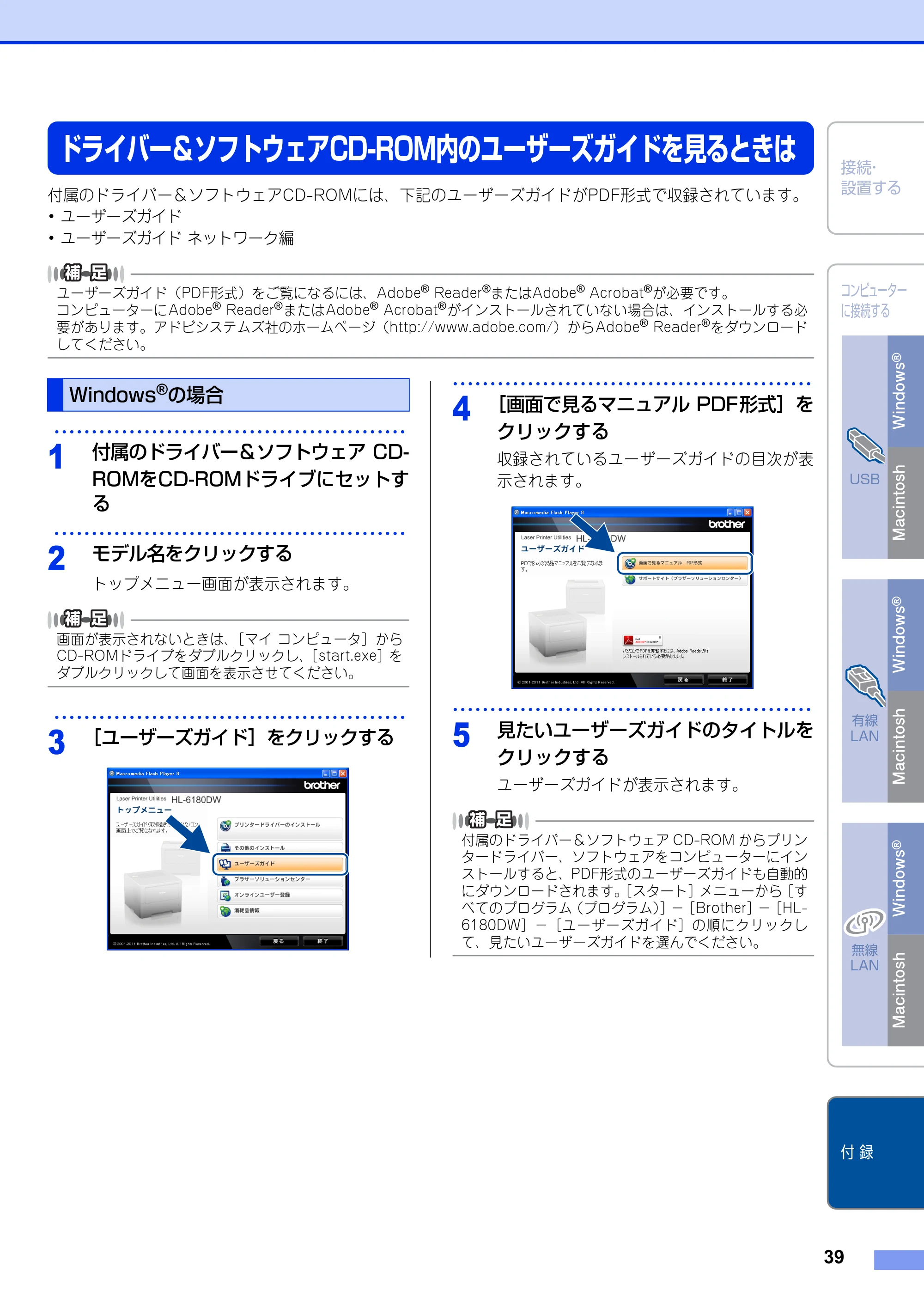924x1304 pixels.
Task: Click the wired LAN cable icon
Action: [866, 686]
